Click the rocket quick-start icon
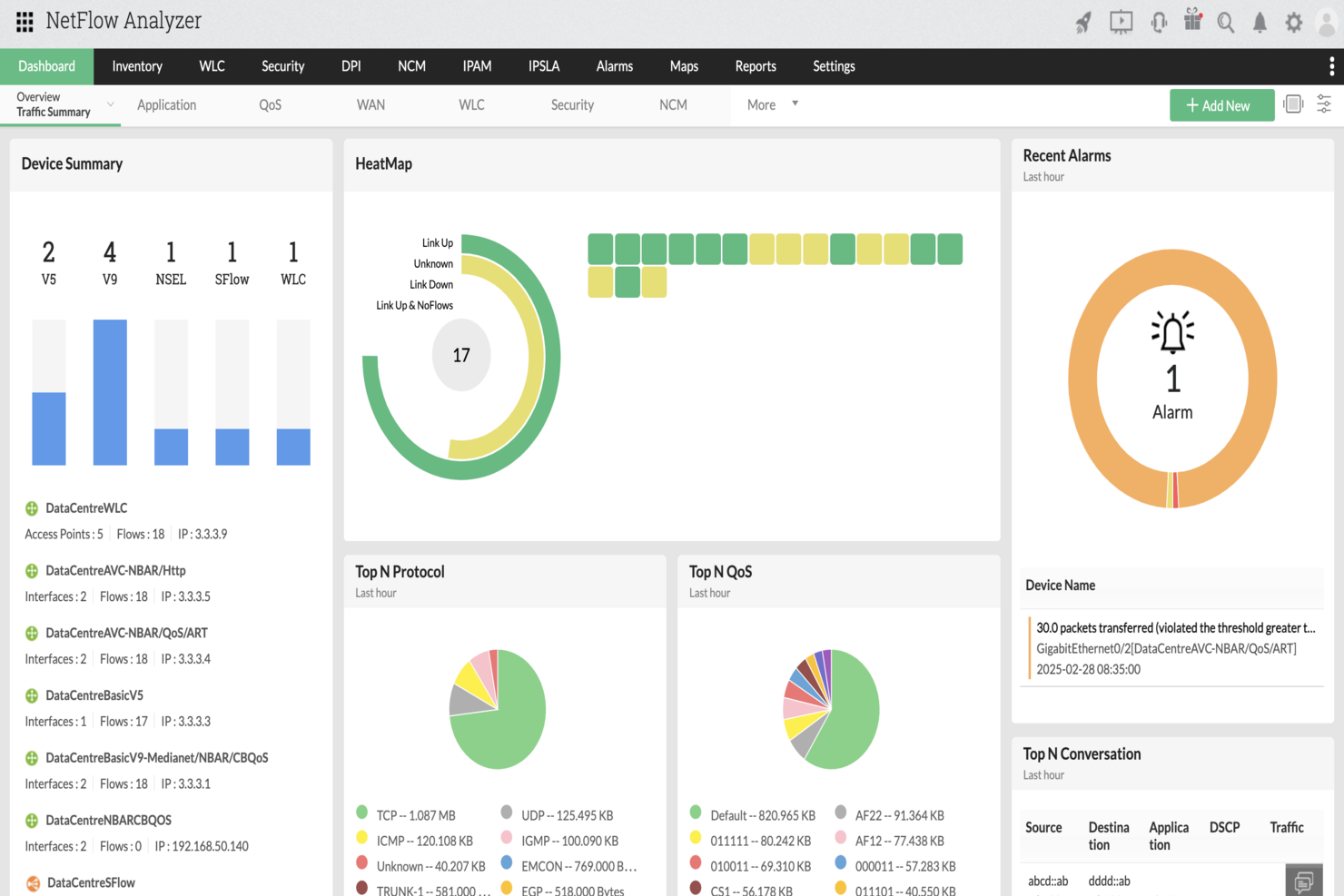This screenshot has width=1344, height=896. pos(1083,23)
